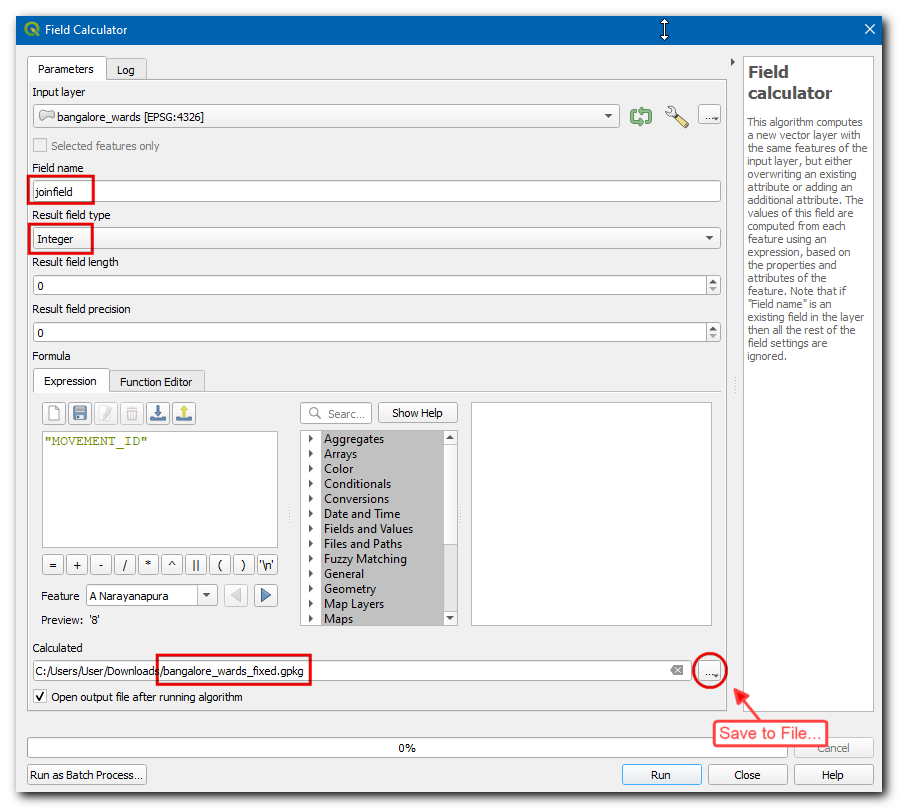Switch to the Parameters tab
Screen dimensions: 899x809
(66, 69)
